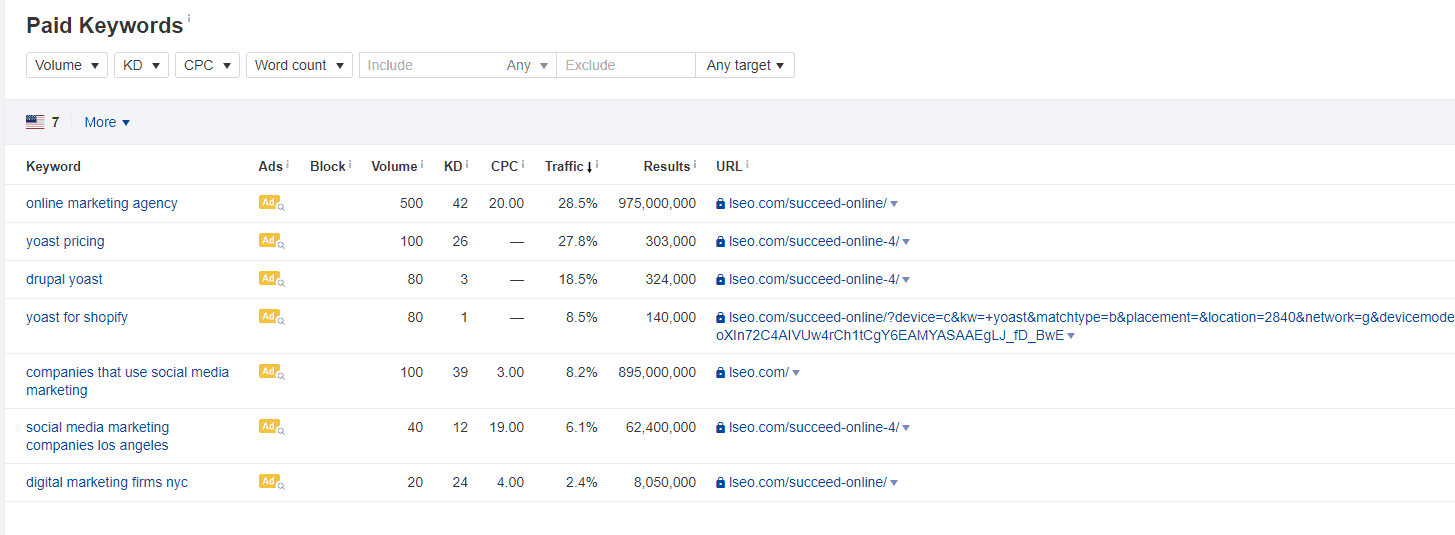Viewport: 1455px width, 535px height.
Task: View ad preview for social media marketing los angeles
Action: [272, 427]
